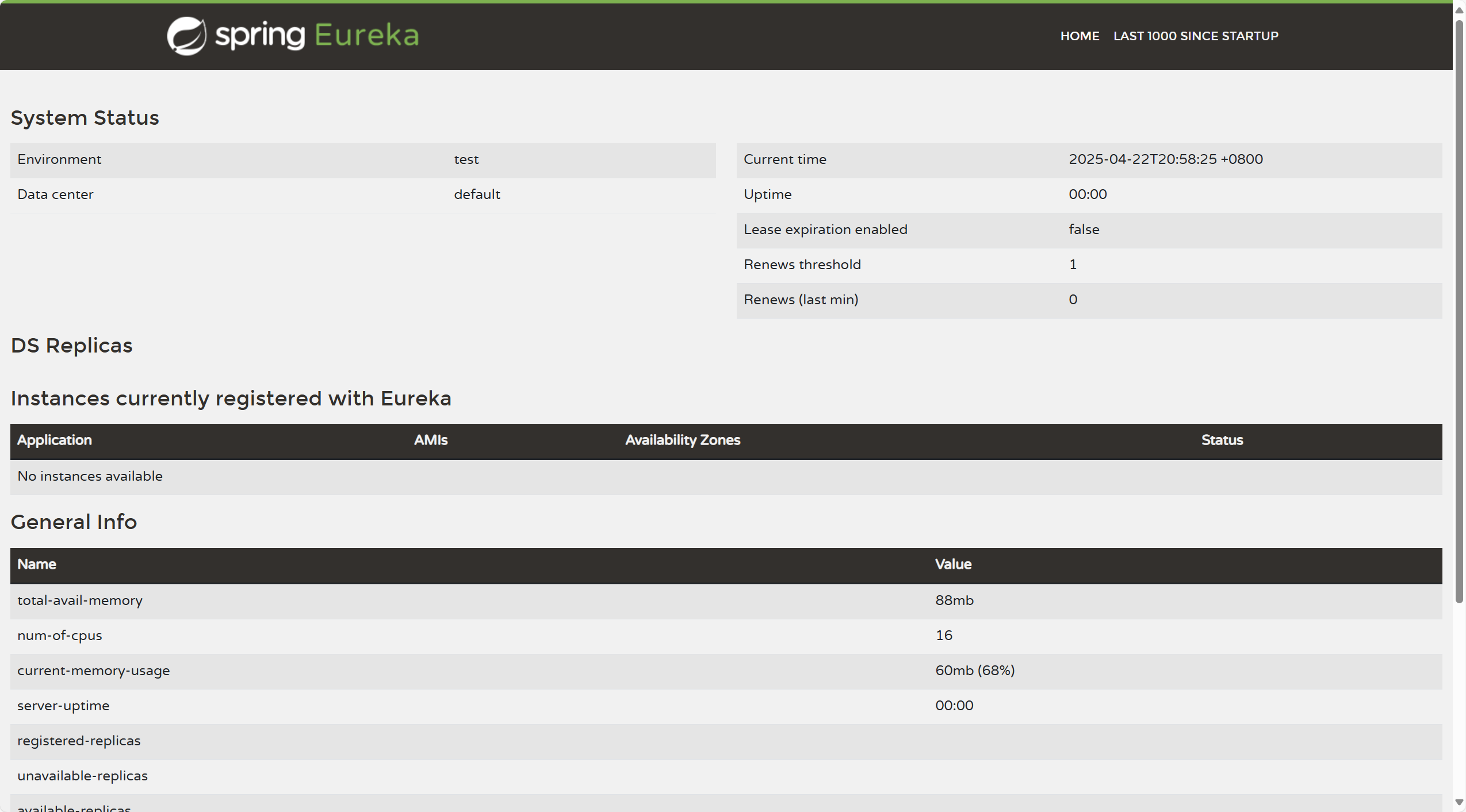Click the No instances available row
The width and height of the screenshot is (1466, 812).
pyautogui.click(x=90, y=476)
